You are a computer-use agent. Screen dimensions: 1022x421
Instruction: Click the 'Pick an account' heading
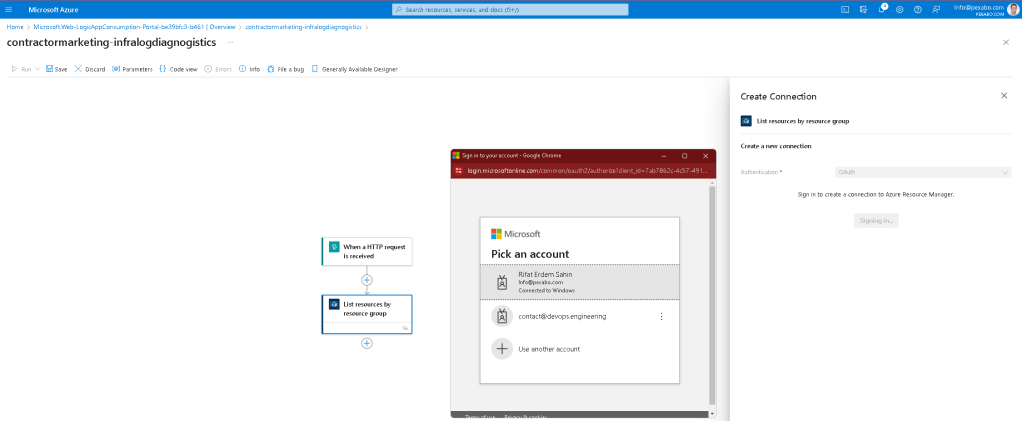point(530,254)
